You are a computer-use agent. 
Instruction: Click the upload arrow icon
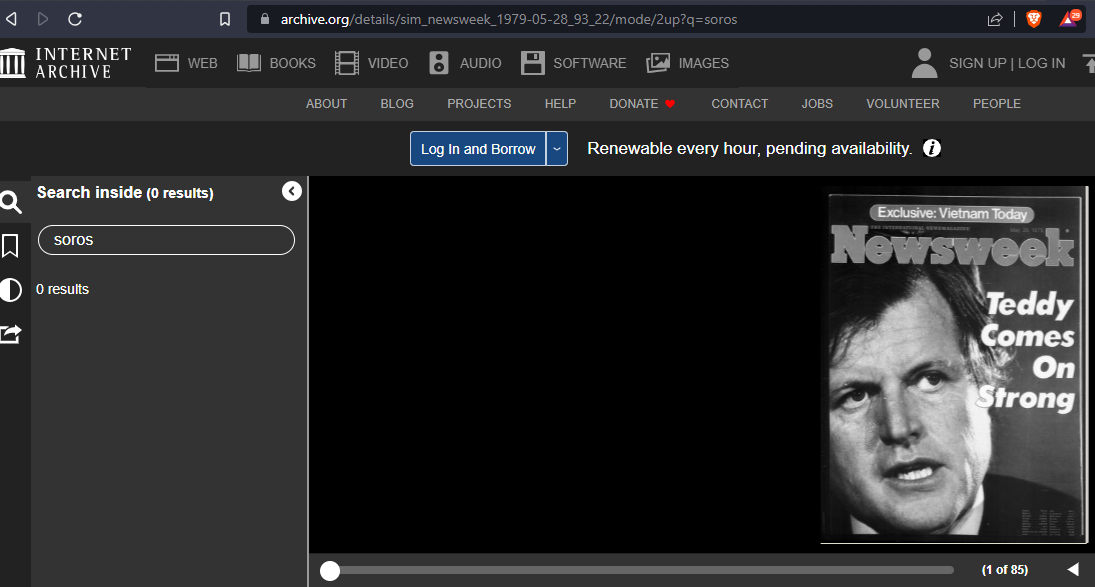click(x=1089, y=63)
